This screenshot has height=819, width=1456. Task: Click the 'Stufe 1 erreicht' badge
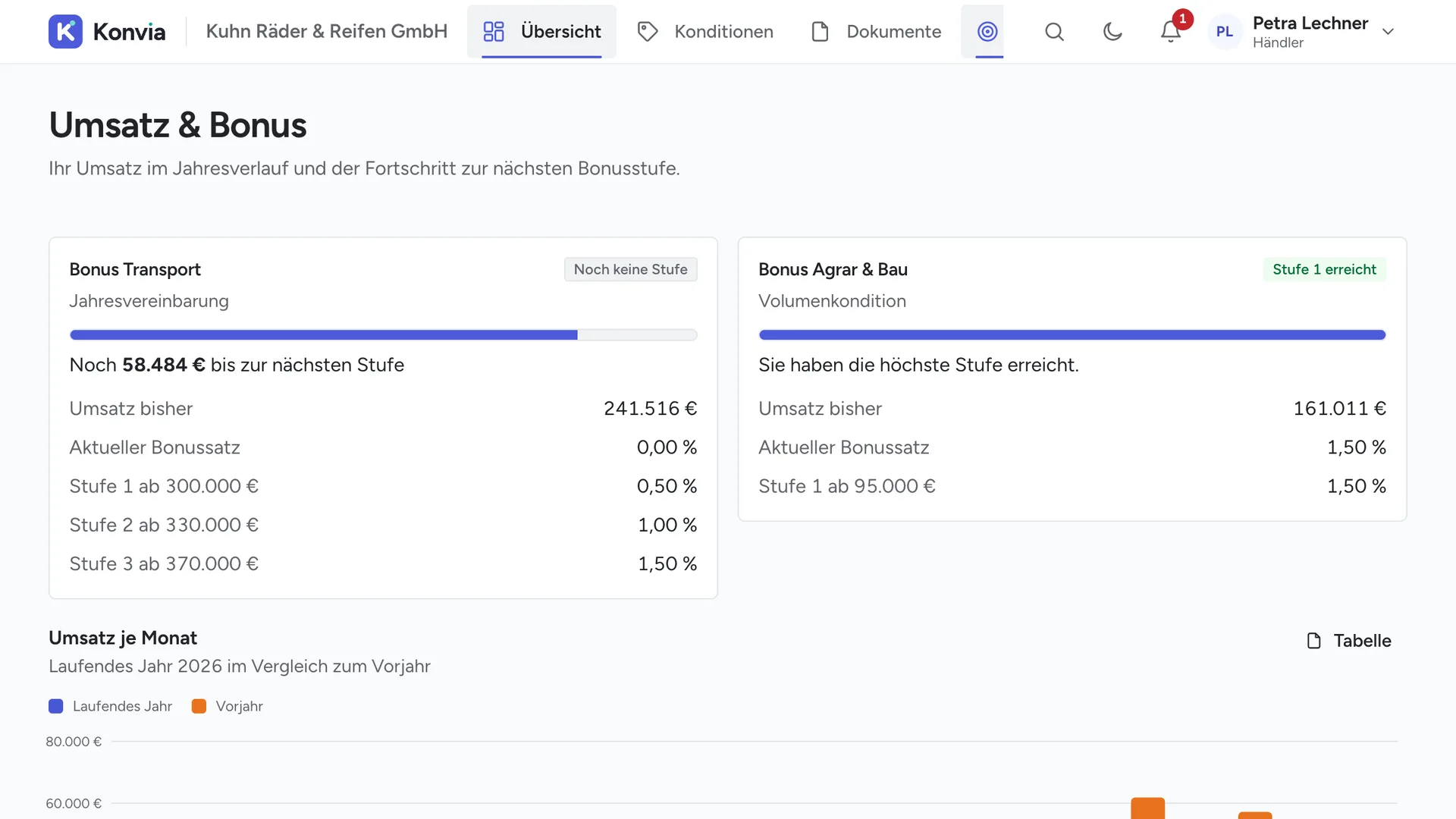tap(1324, 269)
